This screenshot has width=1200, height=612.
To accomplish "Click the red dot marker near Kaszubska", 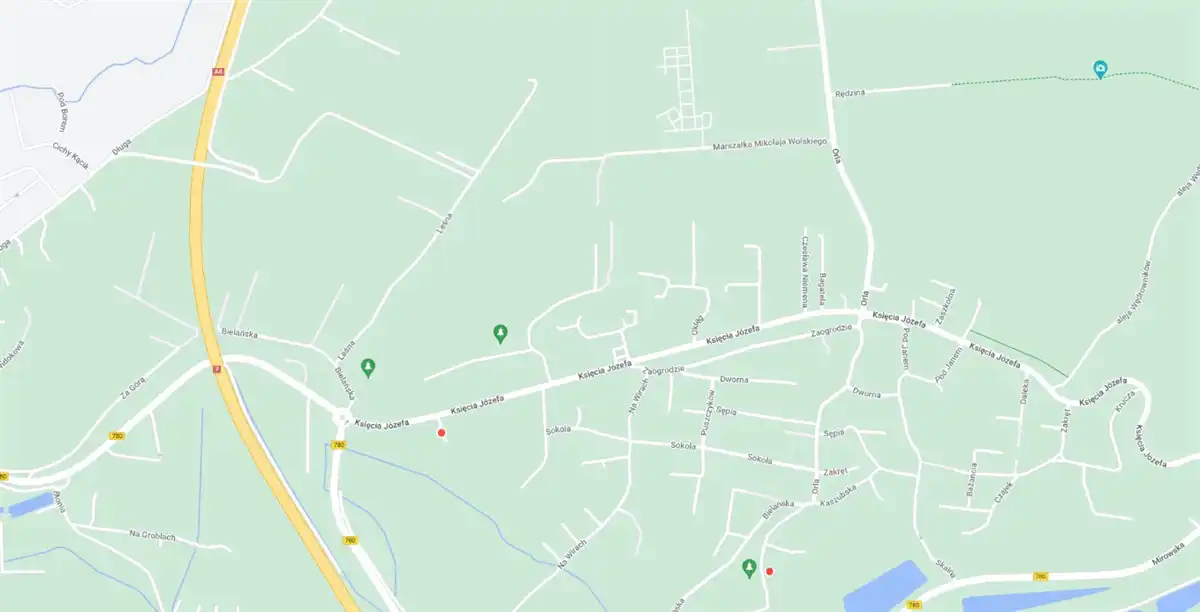I will [769, 571].
